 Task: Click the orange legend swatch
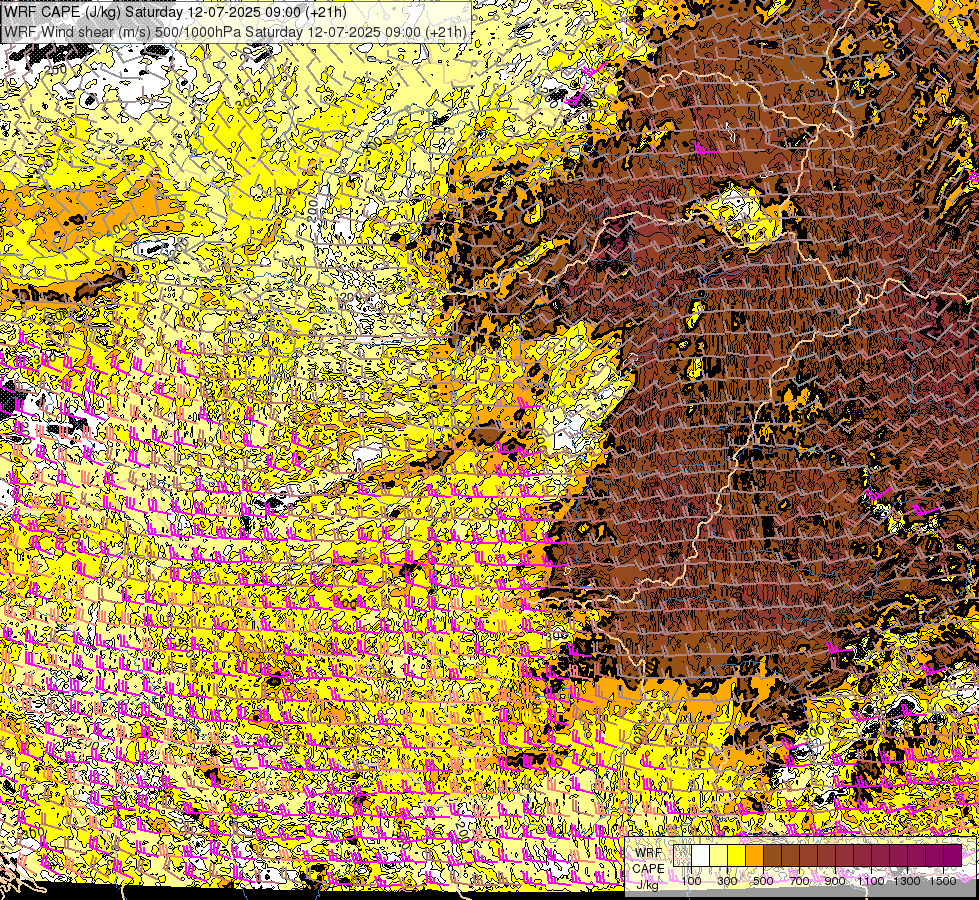(x=754, y=855)
